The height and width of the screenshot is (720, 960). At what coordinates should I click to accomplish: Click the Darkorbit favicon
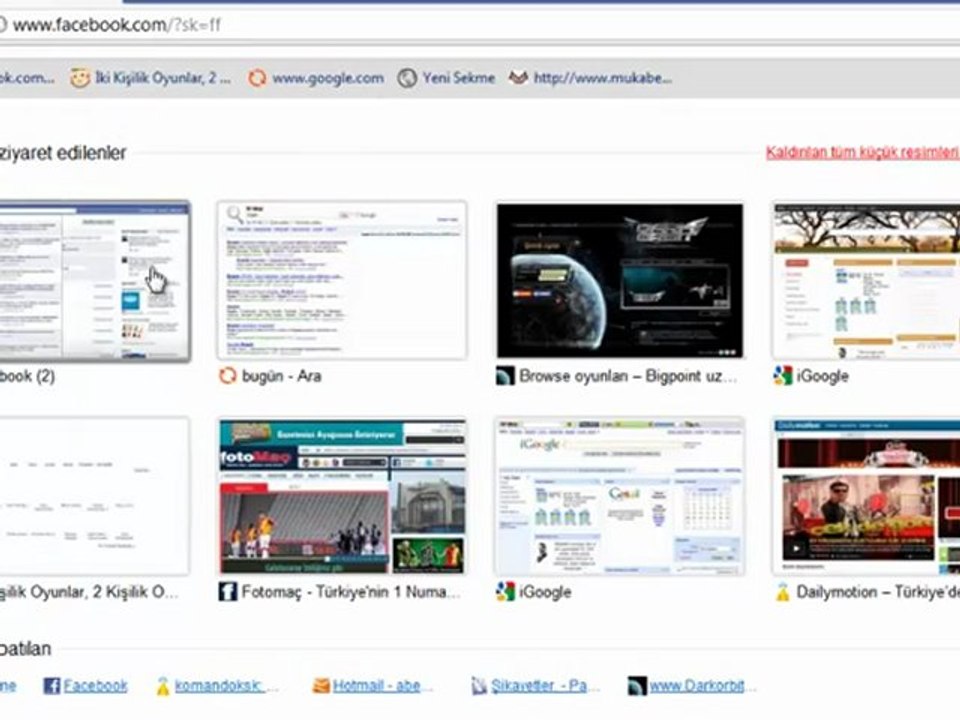(x=637, y=686)
